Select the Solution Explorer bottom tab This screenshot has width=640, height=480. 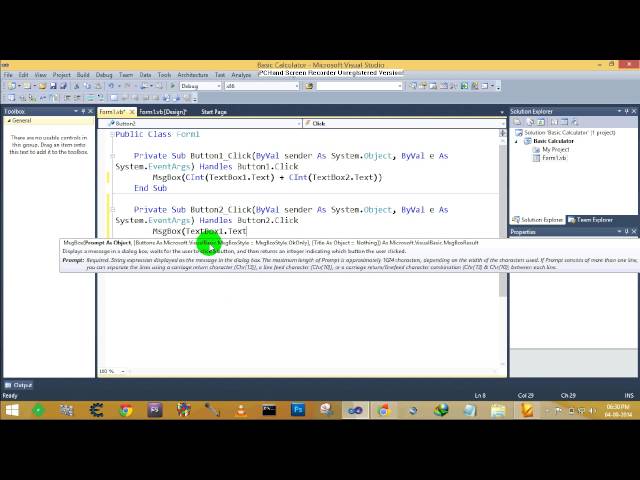pos(538,220)
